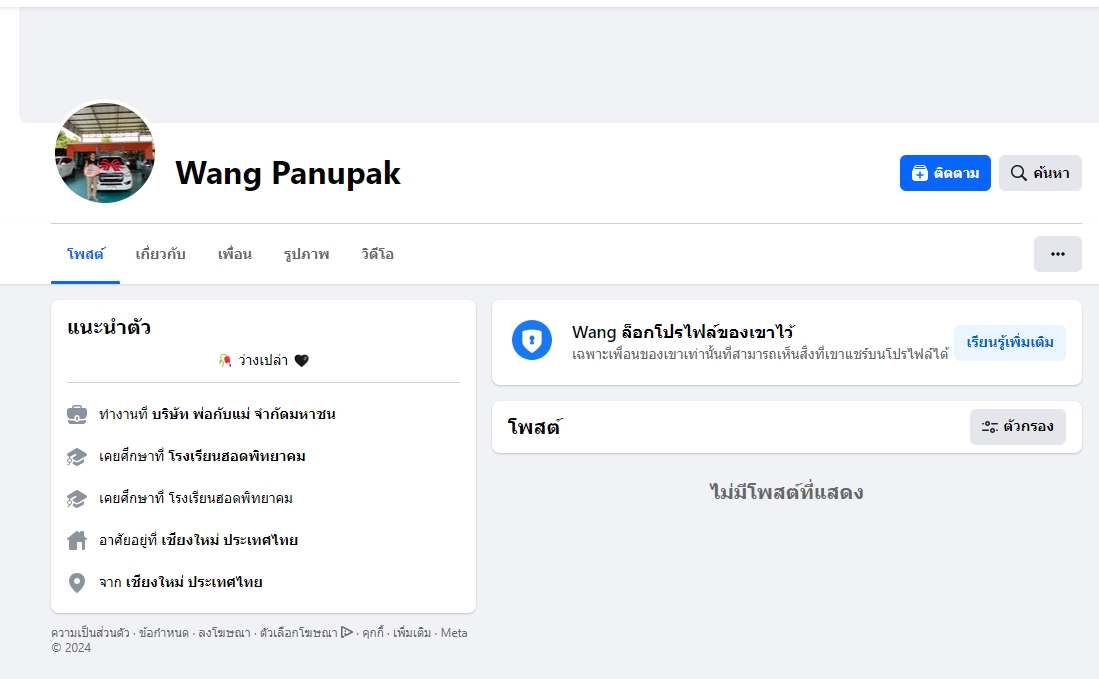Open the บริษัท พ่อกับแม่ จำกัดมหาชน workplace link
Image resolution: width=1099 pixels, height=679 pixels.
(244, 414)
